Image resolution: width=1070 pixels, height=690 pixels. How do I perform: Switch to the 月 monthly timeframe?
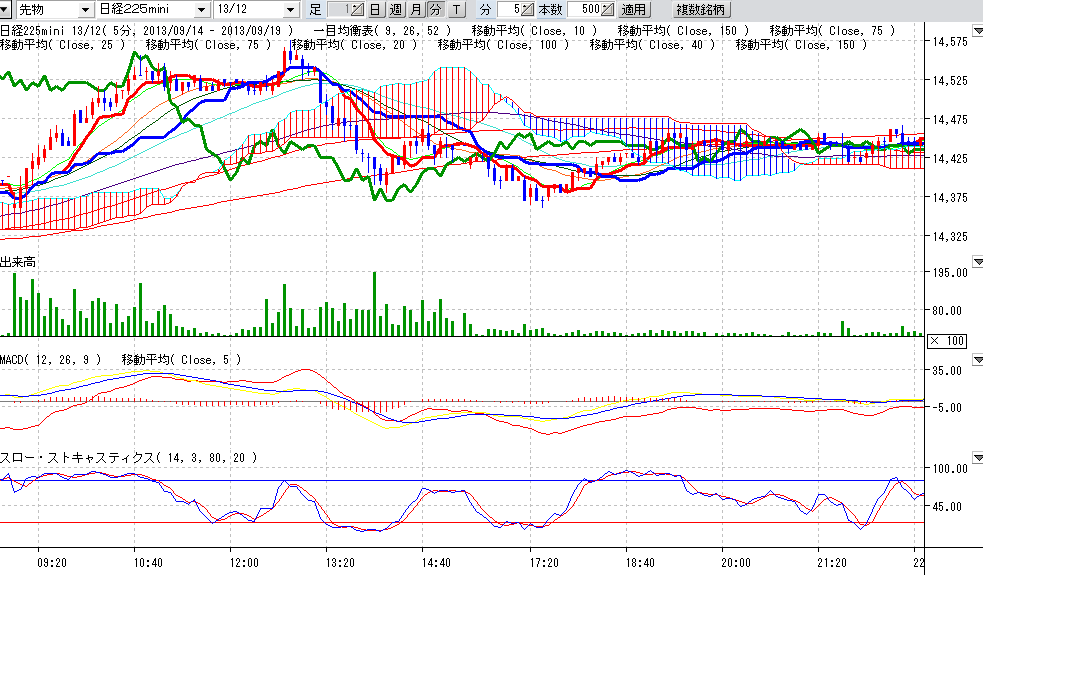tap(415, 9)
